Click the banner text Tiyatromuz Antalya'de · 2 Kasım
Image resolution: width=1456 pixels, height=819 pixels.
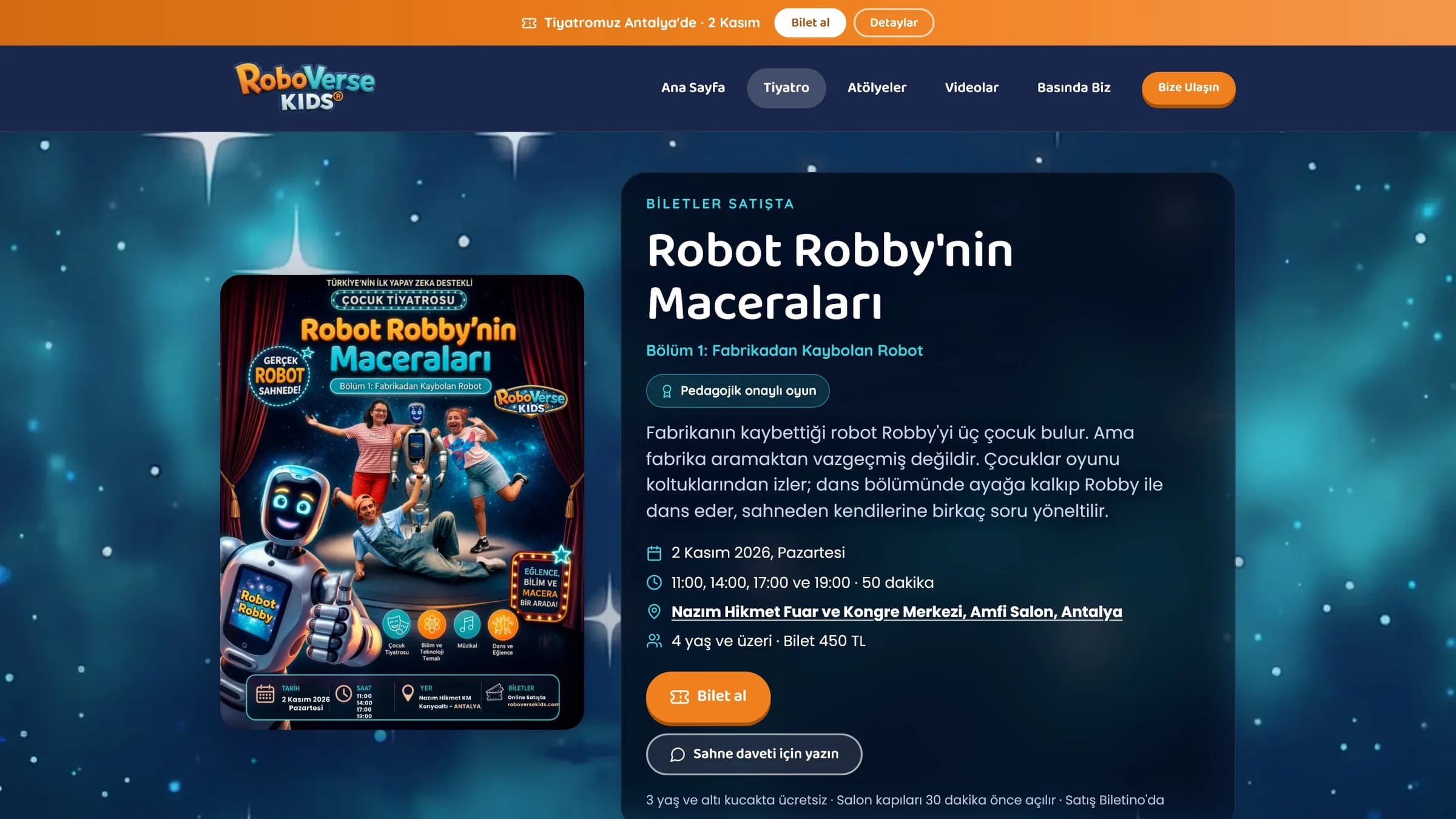click(x=652, y=23)
